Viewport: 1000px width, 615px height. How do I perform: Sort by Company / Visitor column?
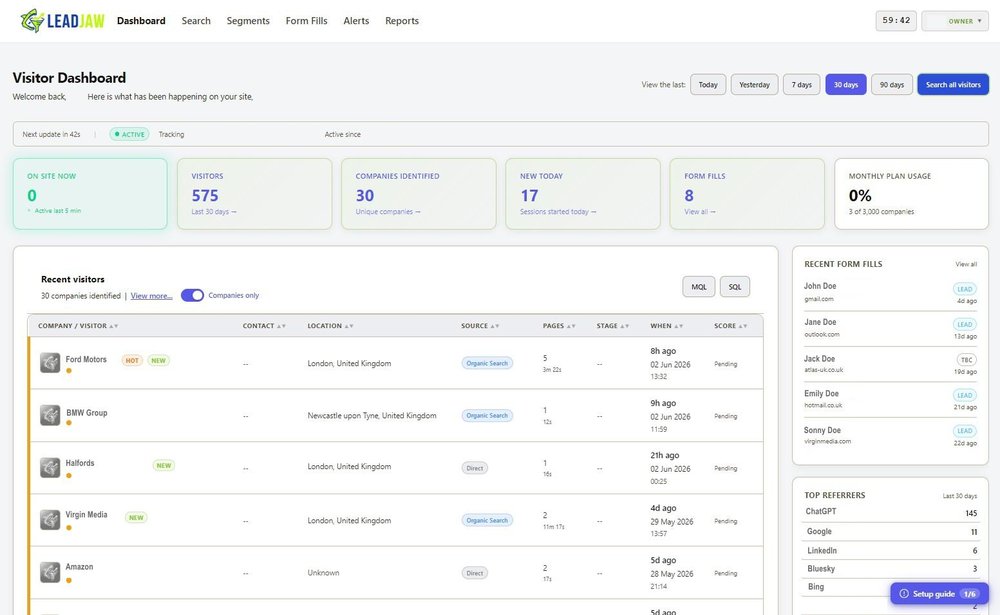78,326
